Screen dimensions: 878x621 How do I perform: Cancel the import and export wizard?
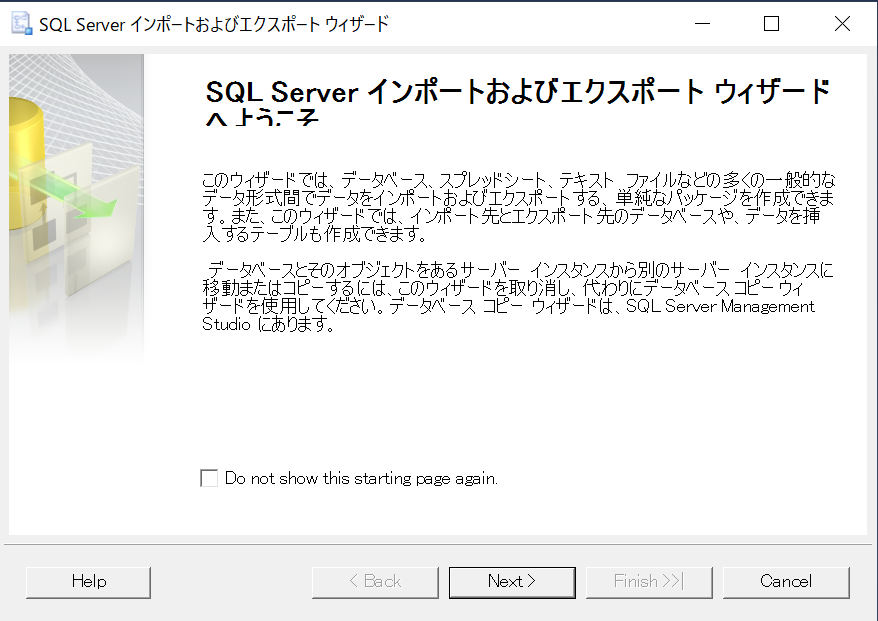pyautogui.click(x=786, y=582)
